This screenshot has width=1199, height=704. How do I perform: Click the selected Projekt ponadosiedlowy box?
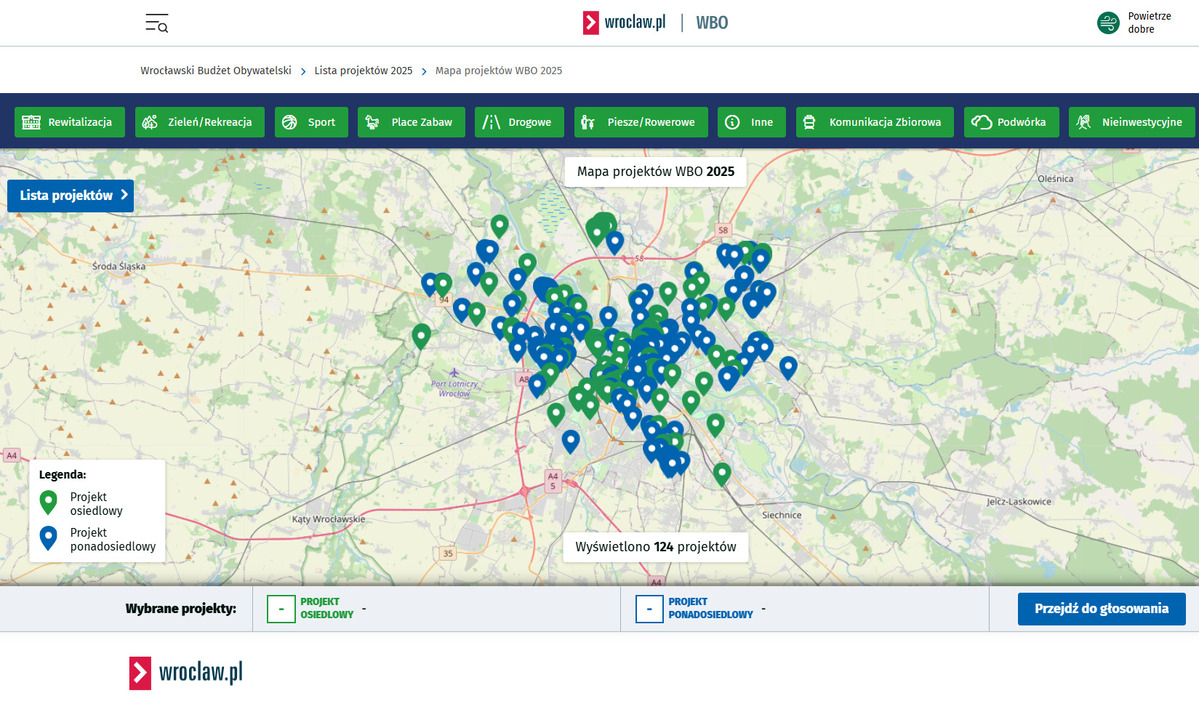pos(649,608)
